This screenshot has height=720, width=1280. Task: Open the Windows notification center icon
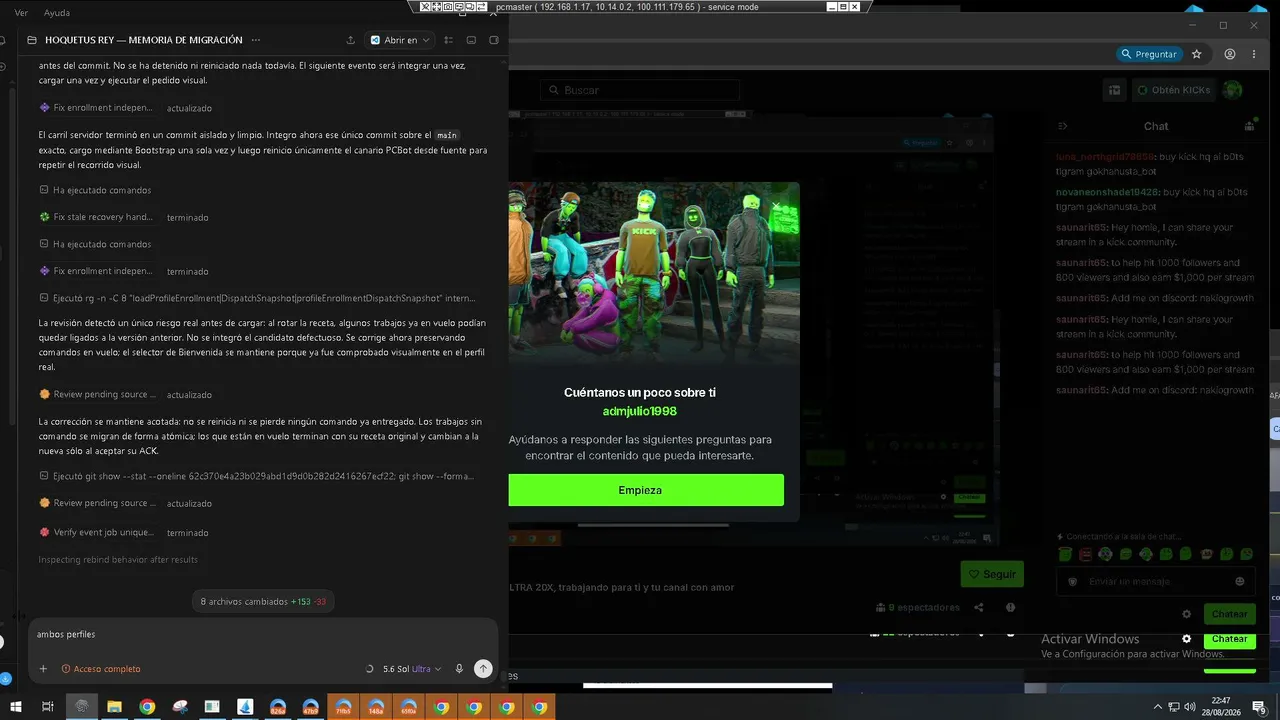pos(1259,707)
